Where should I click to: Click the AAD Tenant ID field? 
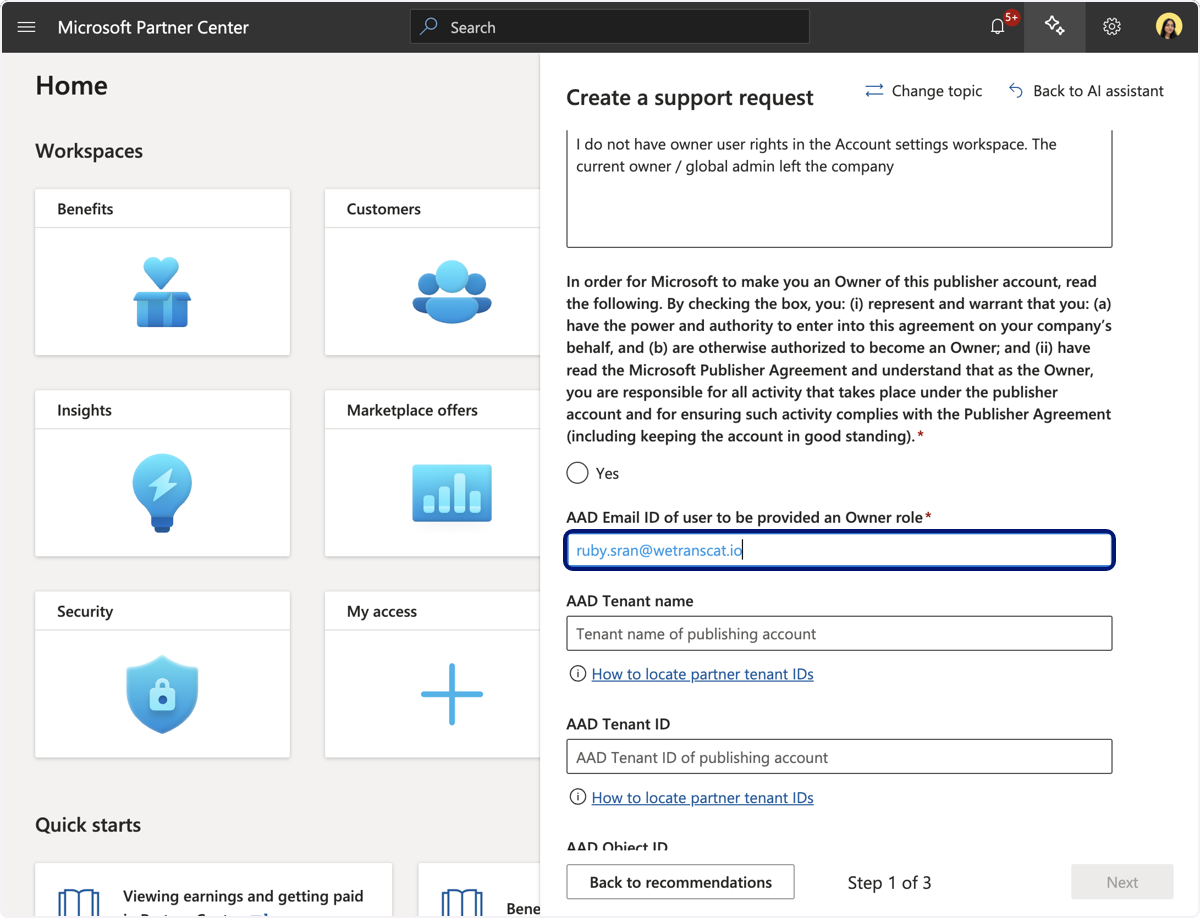click(839, 757)
